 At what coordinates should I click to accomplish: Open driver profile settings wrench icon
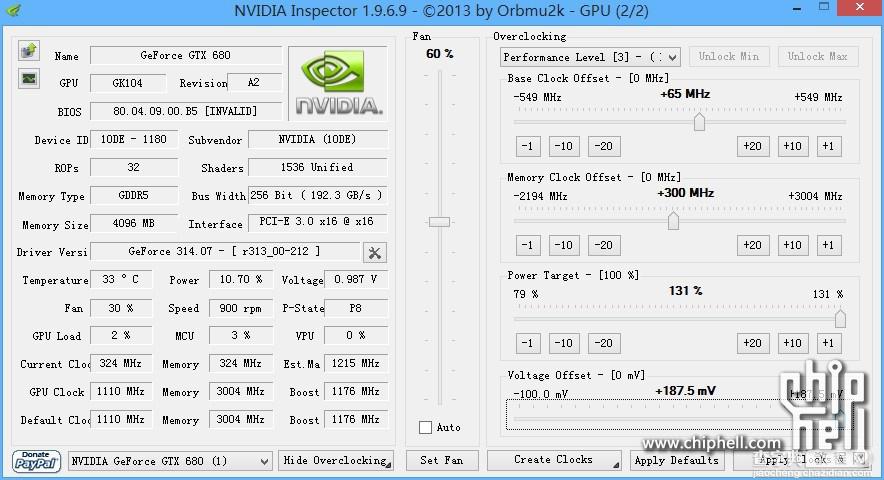click(374, 253)
